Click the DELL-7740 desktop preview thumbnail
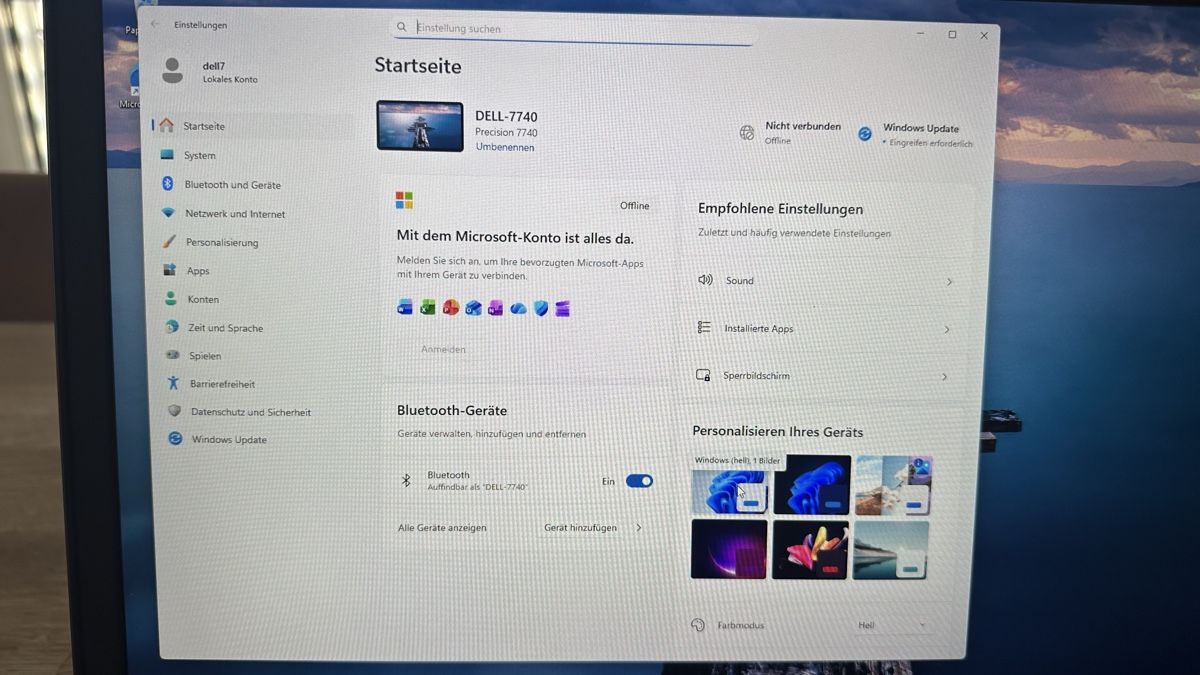 (x=420, y=126)
